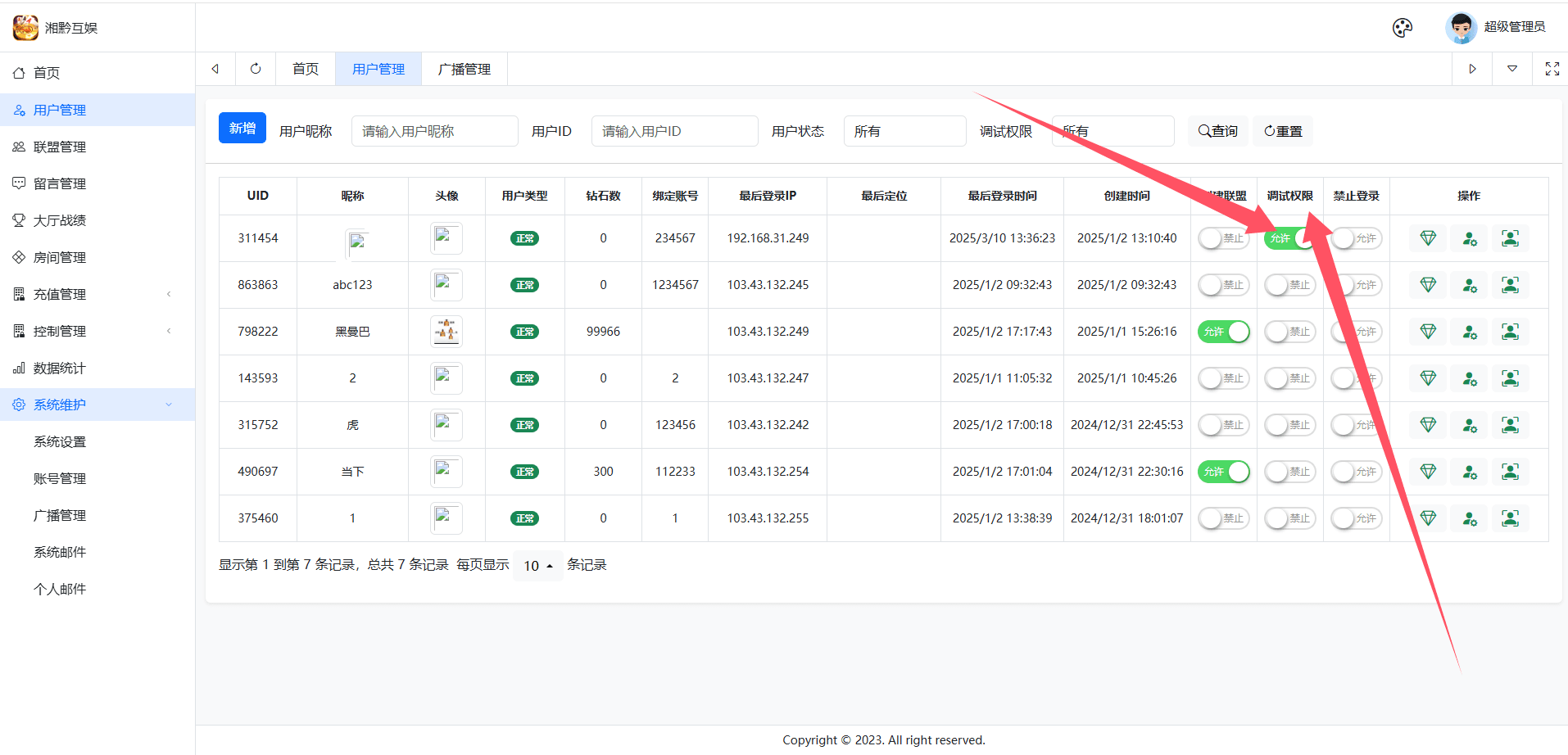The height and width of the screenshot is (755, 1568).
Task: Click the add-user icon for user 863863
Action: (1469, 285)
